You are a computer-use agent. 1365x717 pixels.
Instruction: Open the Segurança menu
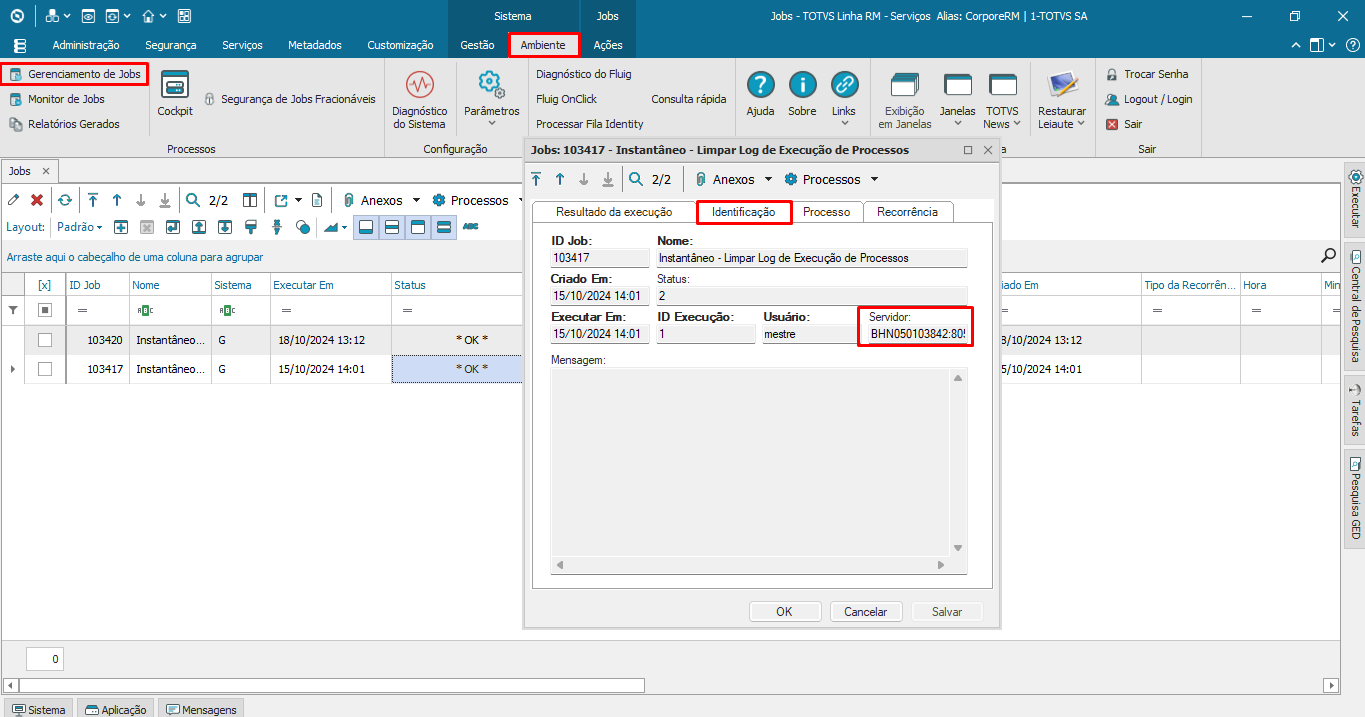click(170, 45)
